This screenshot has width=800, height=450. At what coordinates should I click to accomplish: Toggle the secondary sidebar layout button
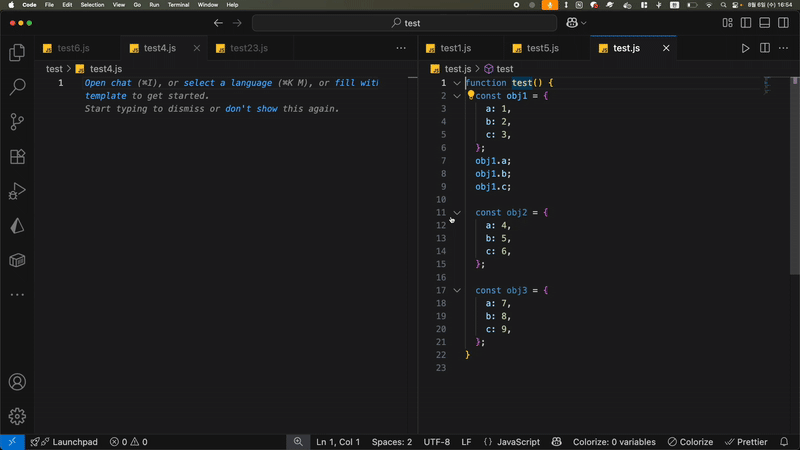tap(782, 22)
